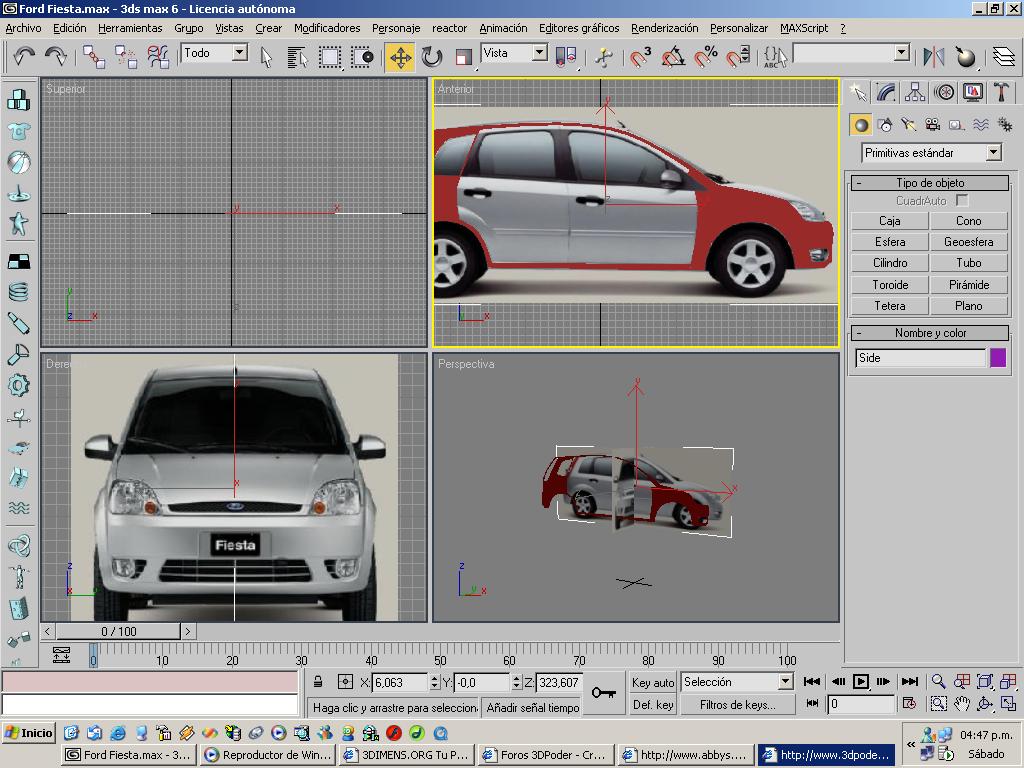Open the Animación menu
The image size is (1024, 768).
click(x=503, y=28)
